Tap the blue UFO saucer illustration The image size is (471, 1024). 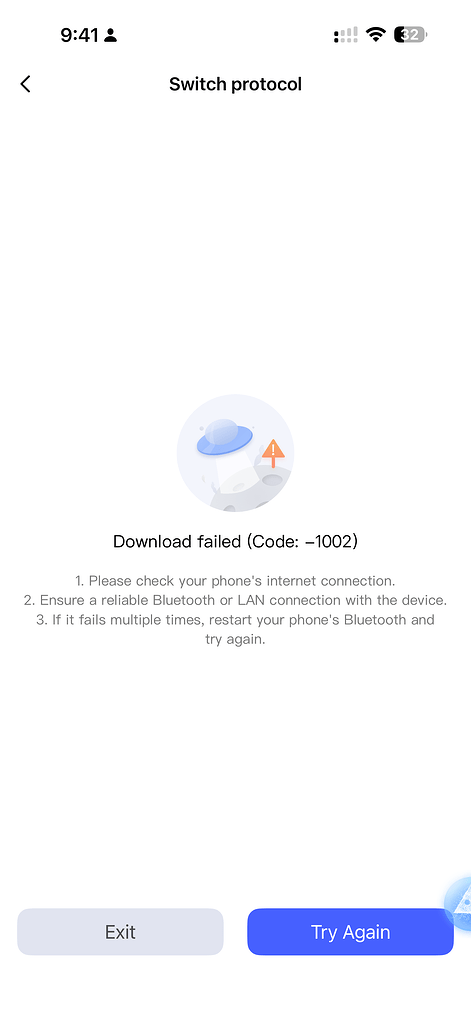[225, 436]
